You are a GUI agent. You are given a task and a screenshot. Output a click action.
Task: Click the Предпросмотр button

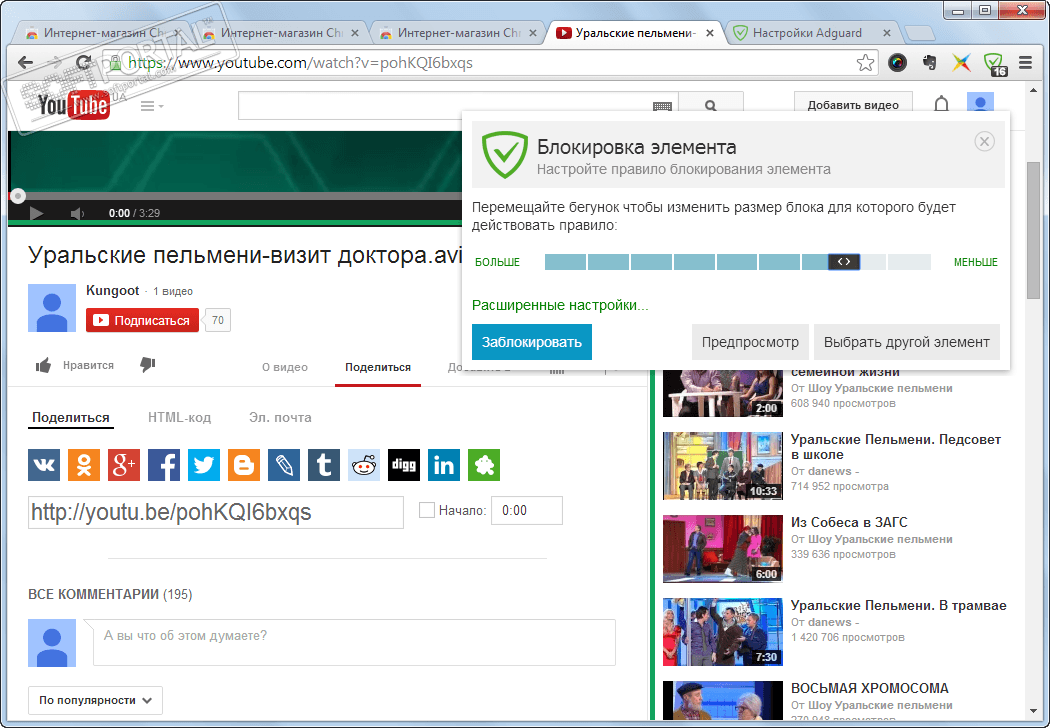click(x=750, y=342)
